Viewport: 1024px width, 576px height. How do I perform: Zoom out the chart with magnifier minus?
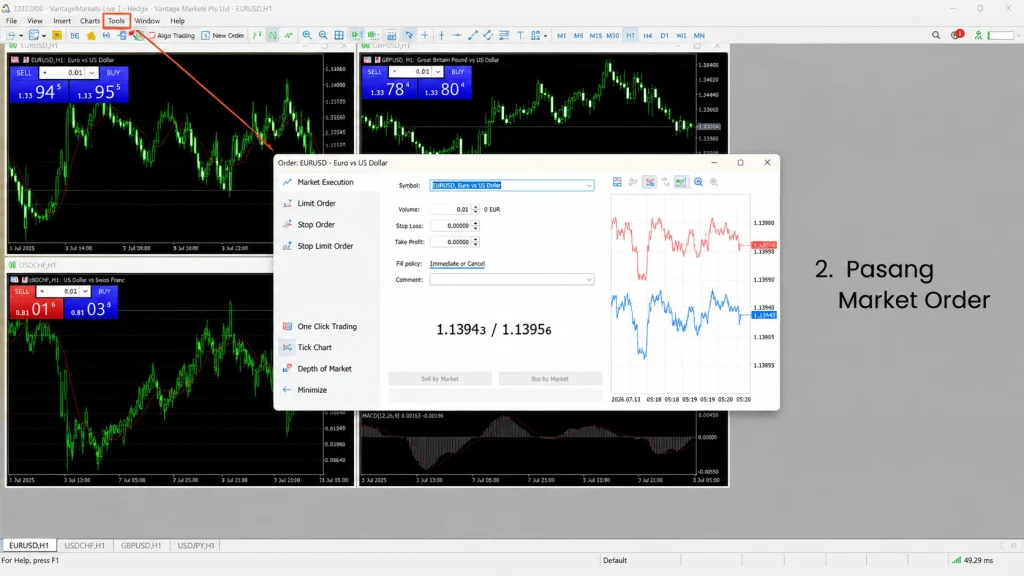pyautogui.click(x=323, y=35)
